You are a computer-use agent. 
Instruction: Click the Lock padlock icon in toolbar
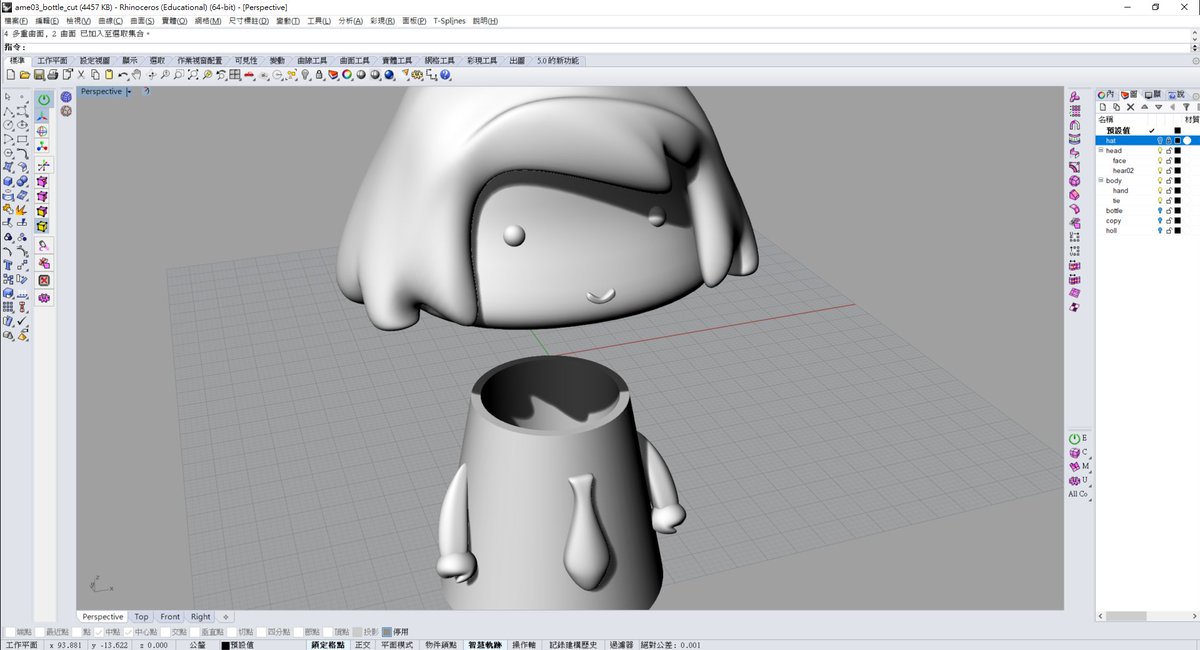[319, 74]
